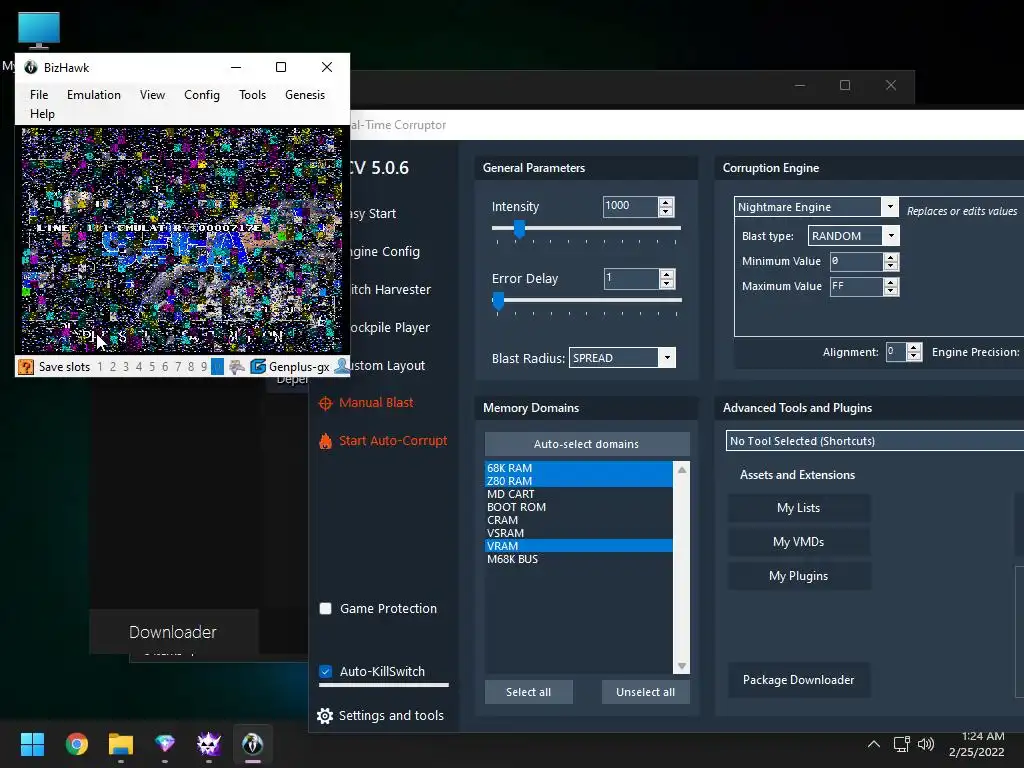Click the BizHawk taskbar icon
This screenshot has height=768, width=1024.
click(x=253, y=744)
